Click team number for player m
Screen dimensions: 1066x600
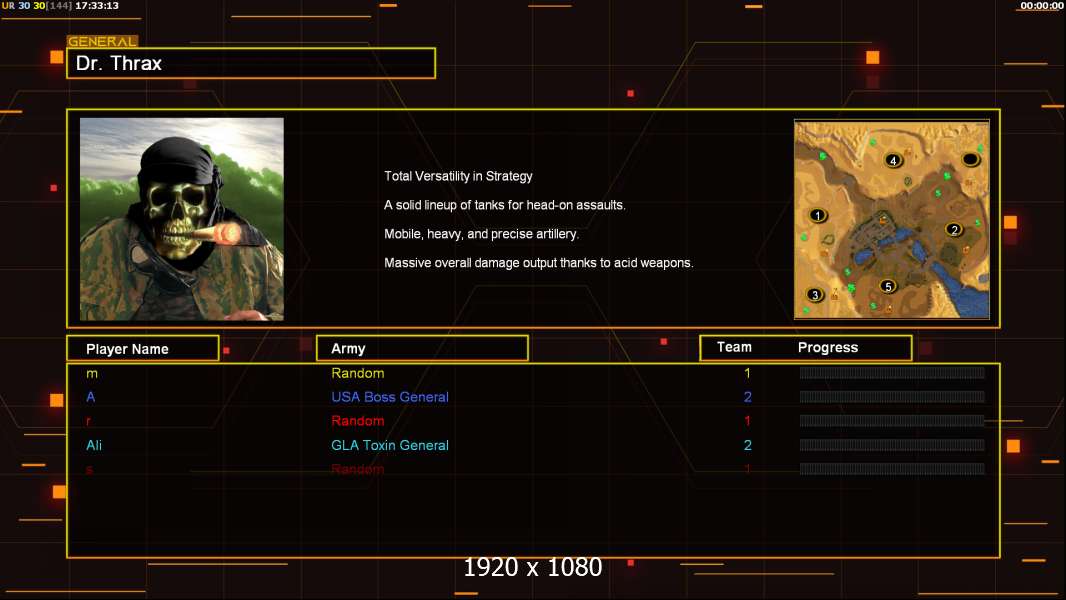pyautogui.click(x=747, y=373)
